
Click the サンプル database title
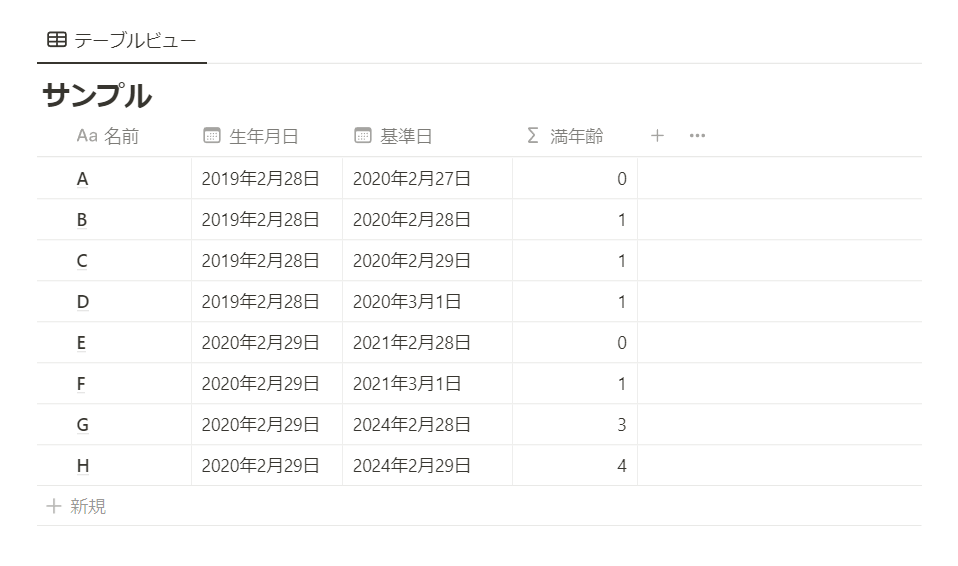[97, 97]
